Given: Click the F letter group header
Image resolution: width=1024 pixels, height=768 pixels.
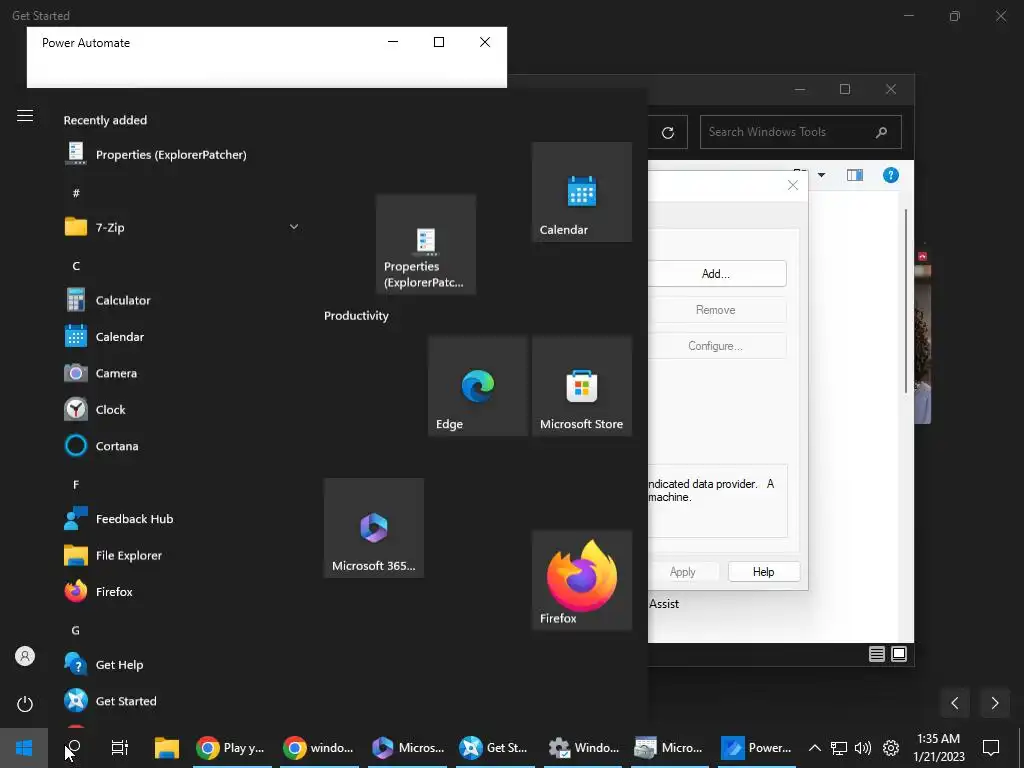Looking at the screenshot, I should (76, 485).
